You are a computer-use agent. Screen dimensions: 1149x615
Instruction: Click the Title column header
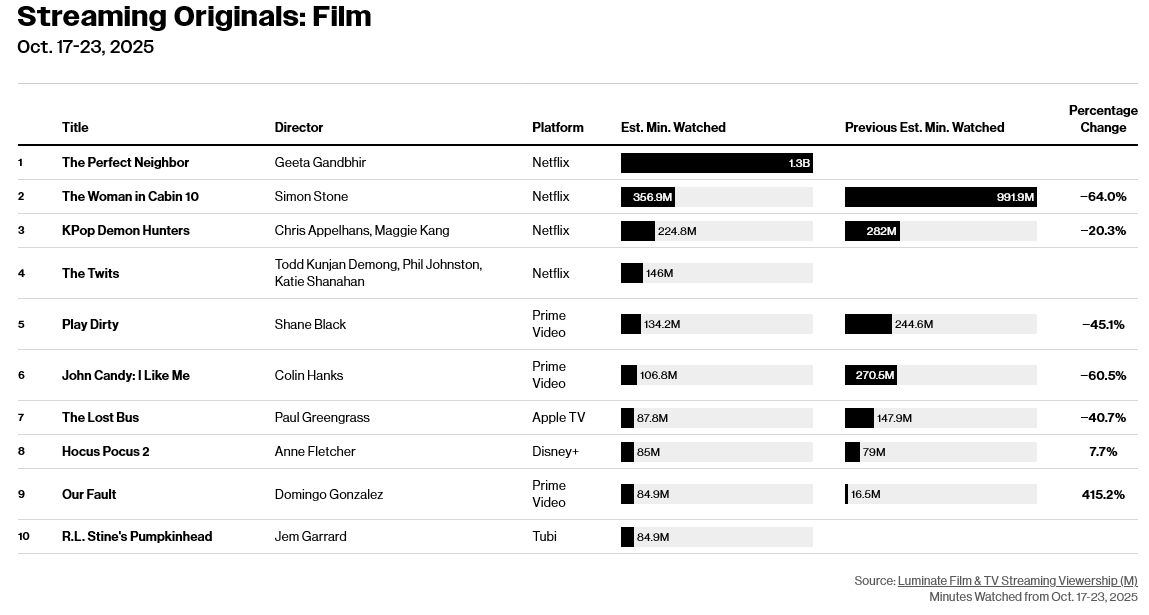[x=75, y=127]
